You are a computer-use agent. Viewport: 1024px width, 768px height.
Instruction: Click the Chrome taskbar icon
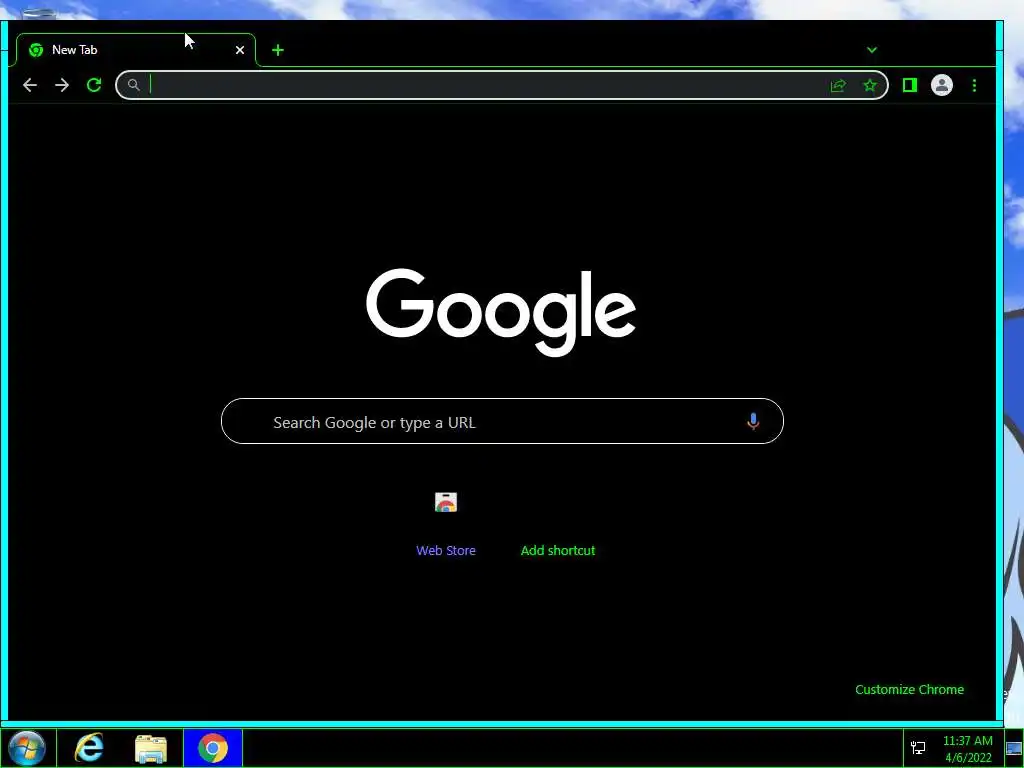(213, 748)
